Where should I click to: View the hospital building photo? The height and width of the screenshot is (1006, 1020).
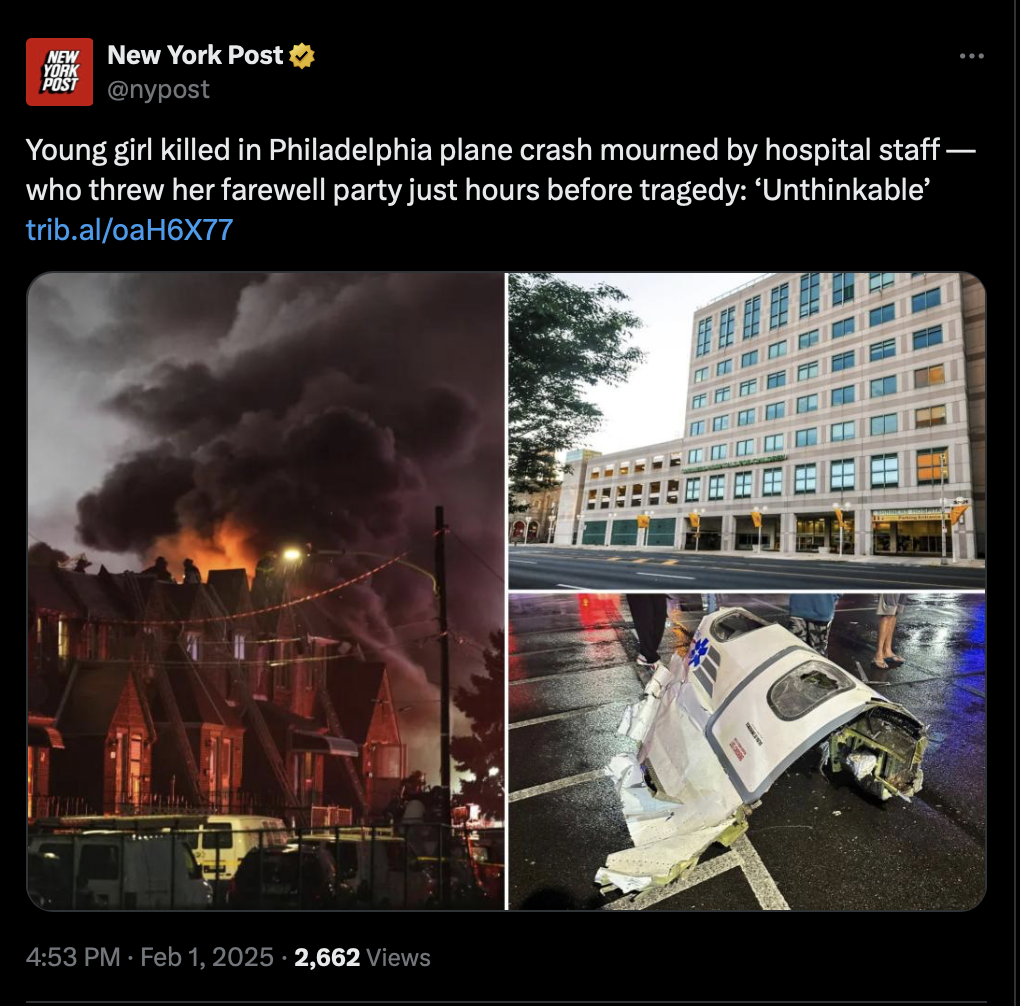tap(747, 431)
